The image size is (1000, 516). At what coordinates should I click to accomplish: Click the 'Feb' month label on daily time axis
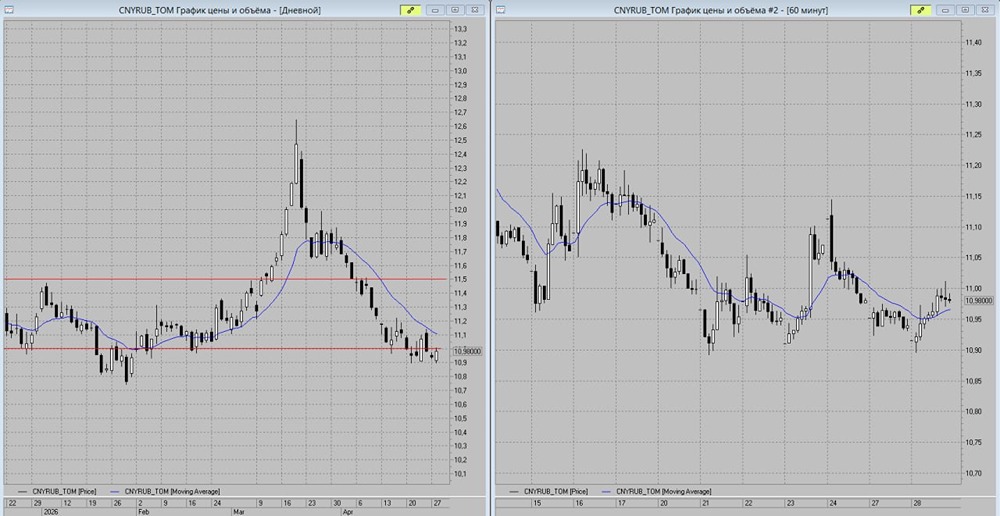[x=143, y=511]
